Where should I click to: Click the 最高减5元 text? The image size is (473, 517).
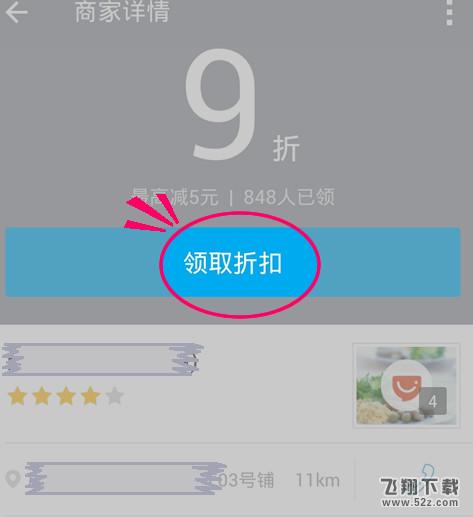click(174, 197)
